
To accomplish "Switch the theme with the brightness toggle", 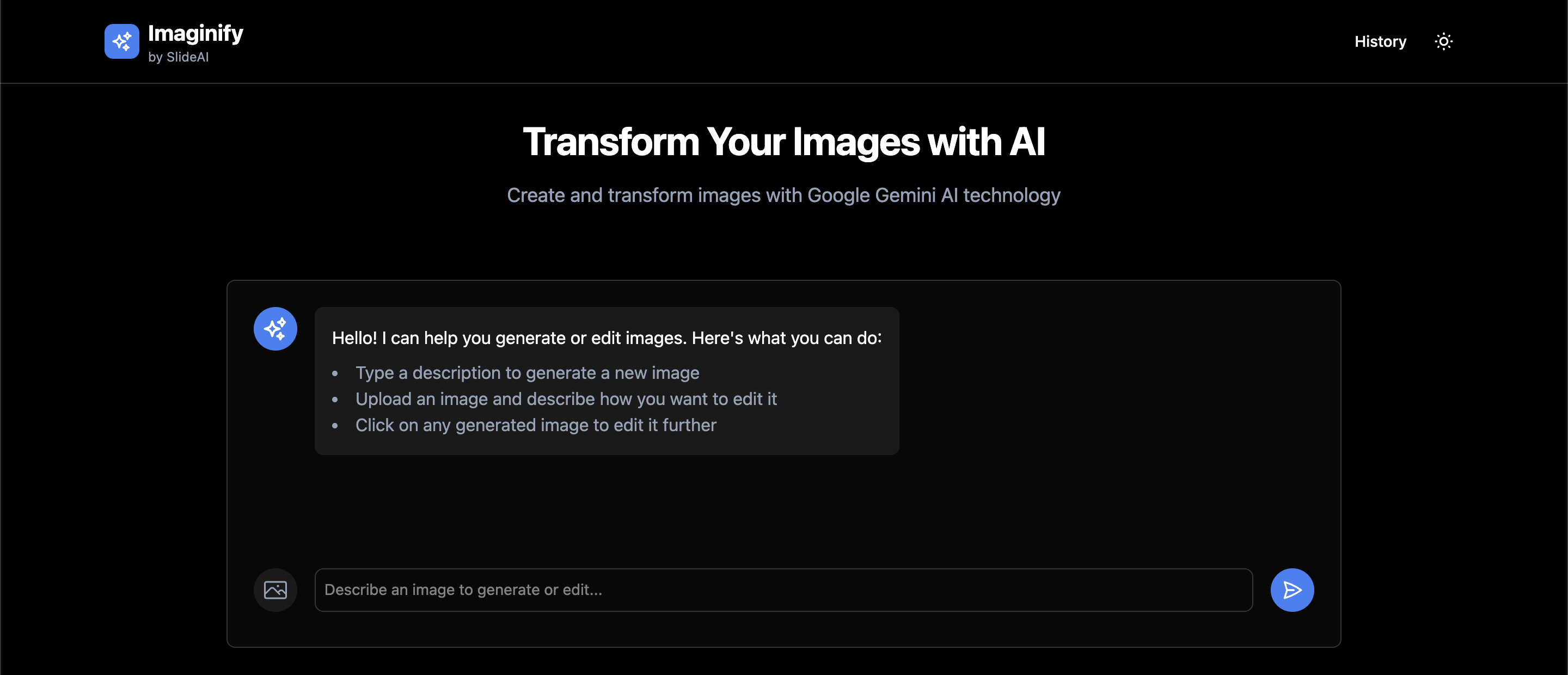I will pos(1443,41).
